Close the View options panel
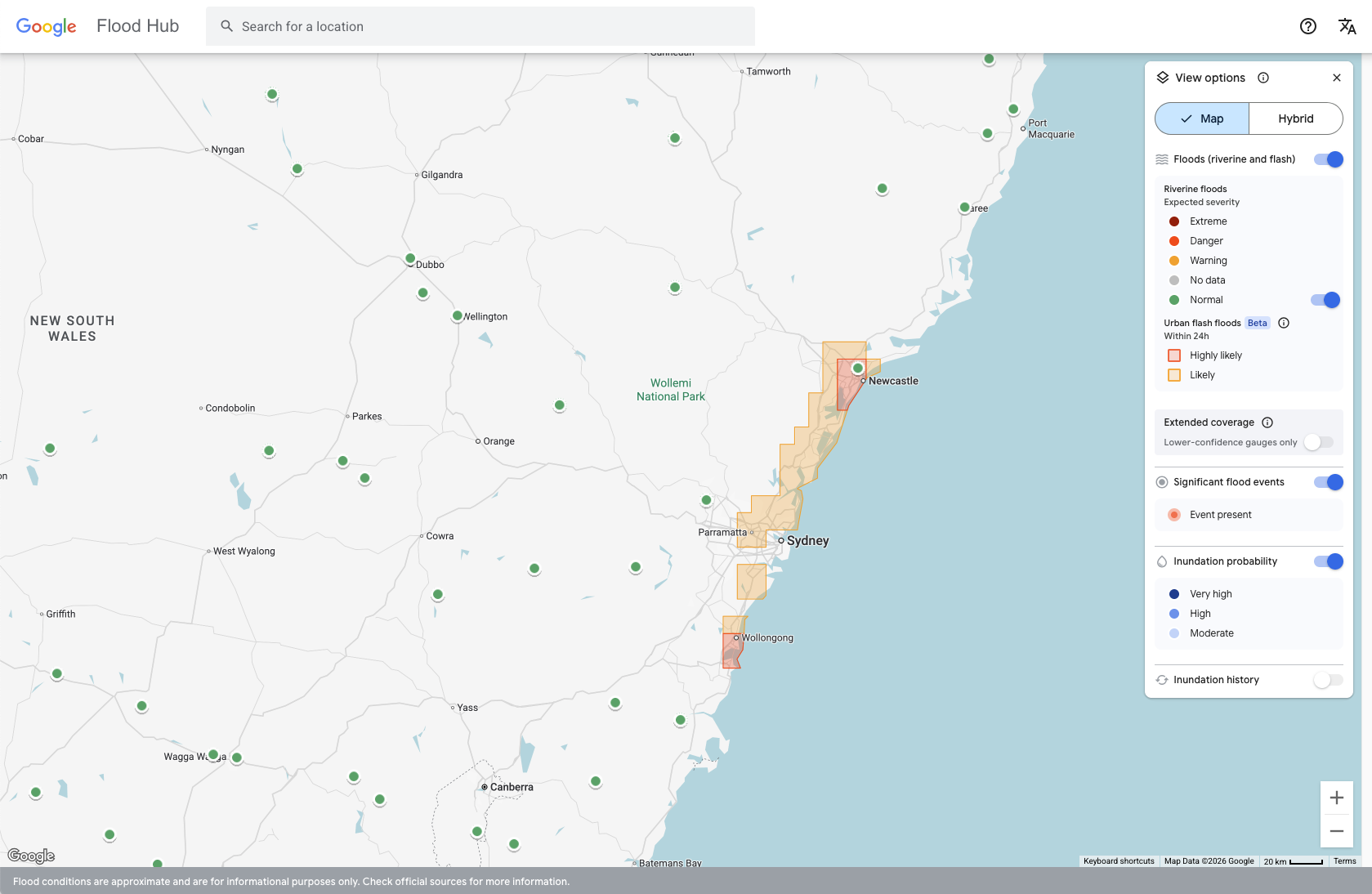The width and height of the screenshot is (1372, 894). (1337, 78)
